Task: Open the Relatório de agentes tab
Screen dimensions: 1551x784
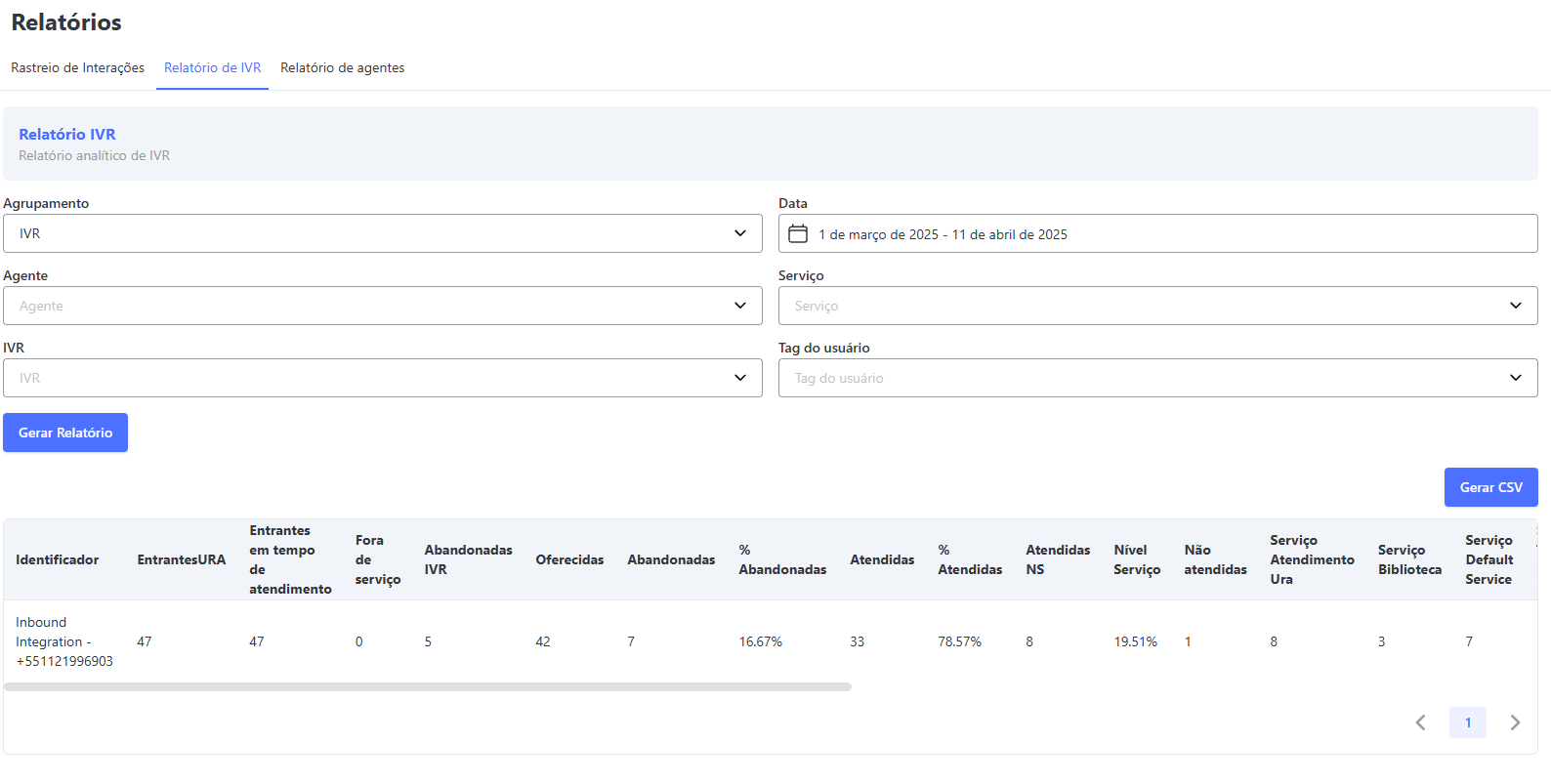Action: coord(342,67)
